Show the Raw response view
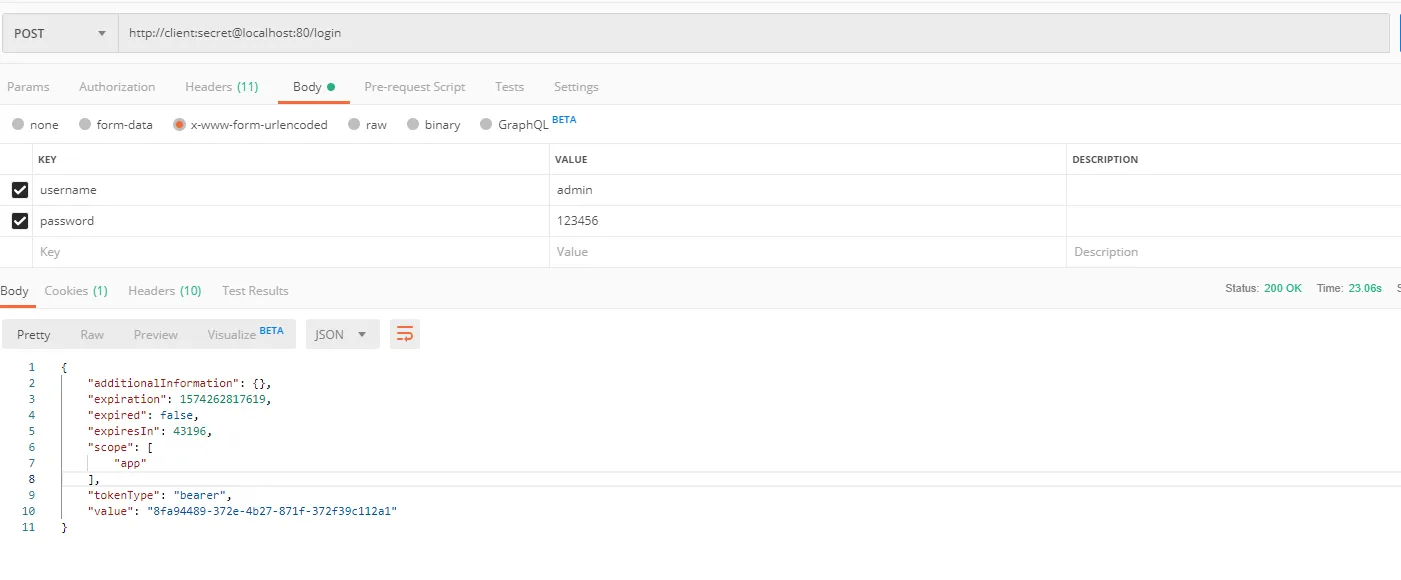Screen dimensions: 1401x580 point(92,335)
